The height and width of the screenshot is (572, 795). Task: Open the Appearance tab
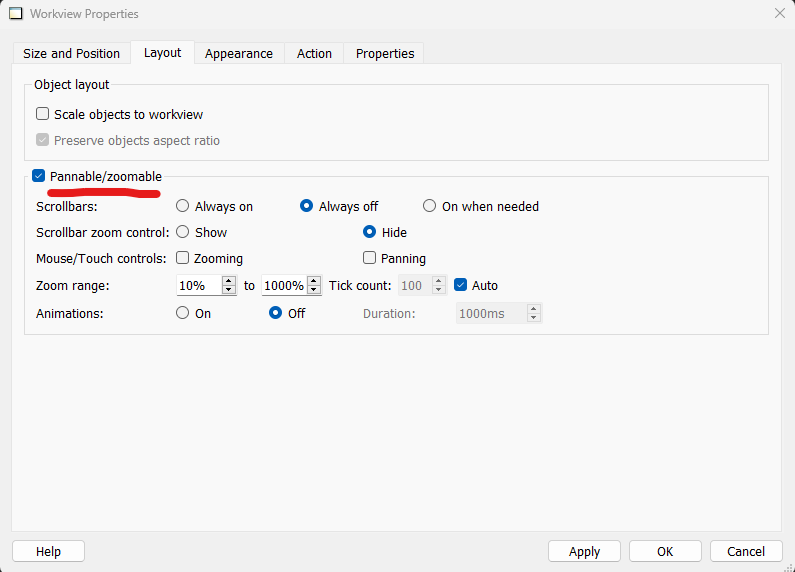(x=238, y=53)
